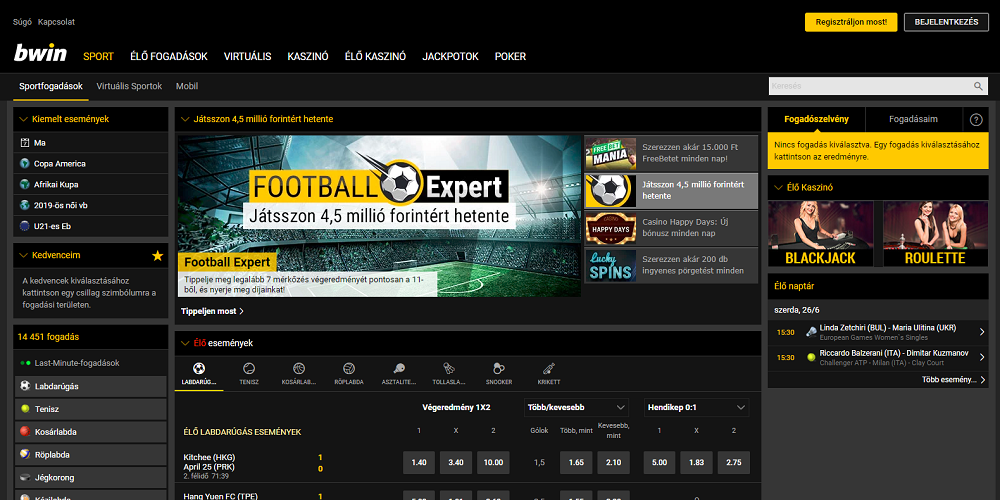This screenshot has height=500, width=1000.
Task: Select the Tenisz sport icon tab
Action: 248,372
